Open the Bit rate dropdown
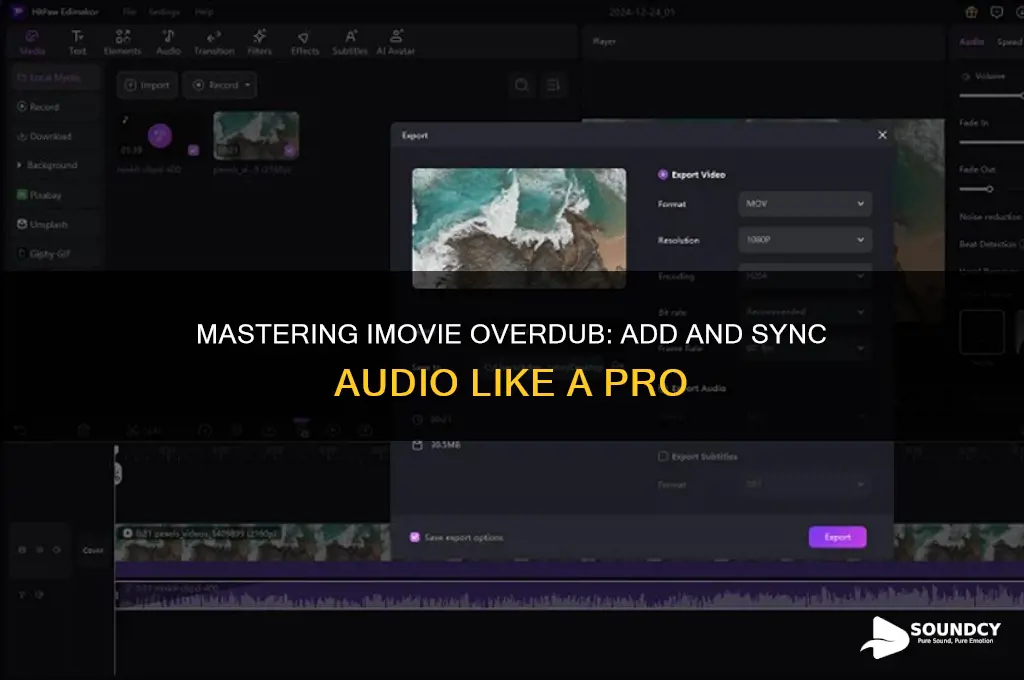The image size is (1024, 680). click(x=805, y=312)
